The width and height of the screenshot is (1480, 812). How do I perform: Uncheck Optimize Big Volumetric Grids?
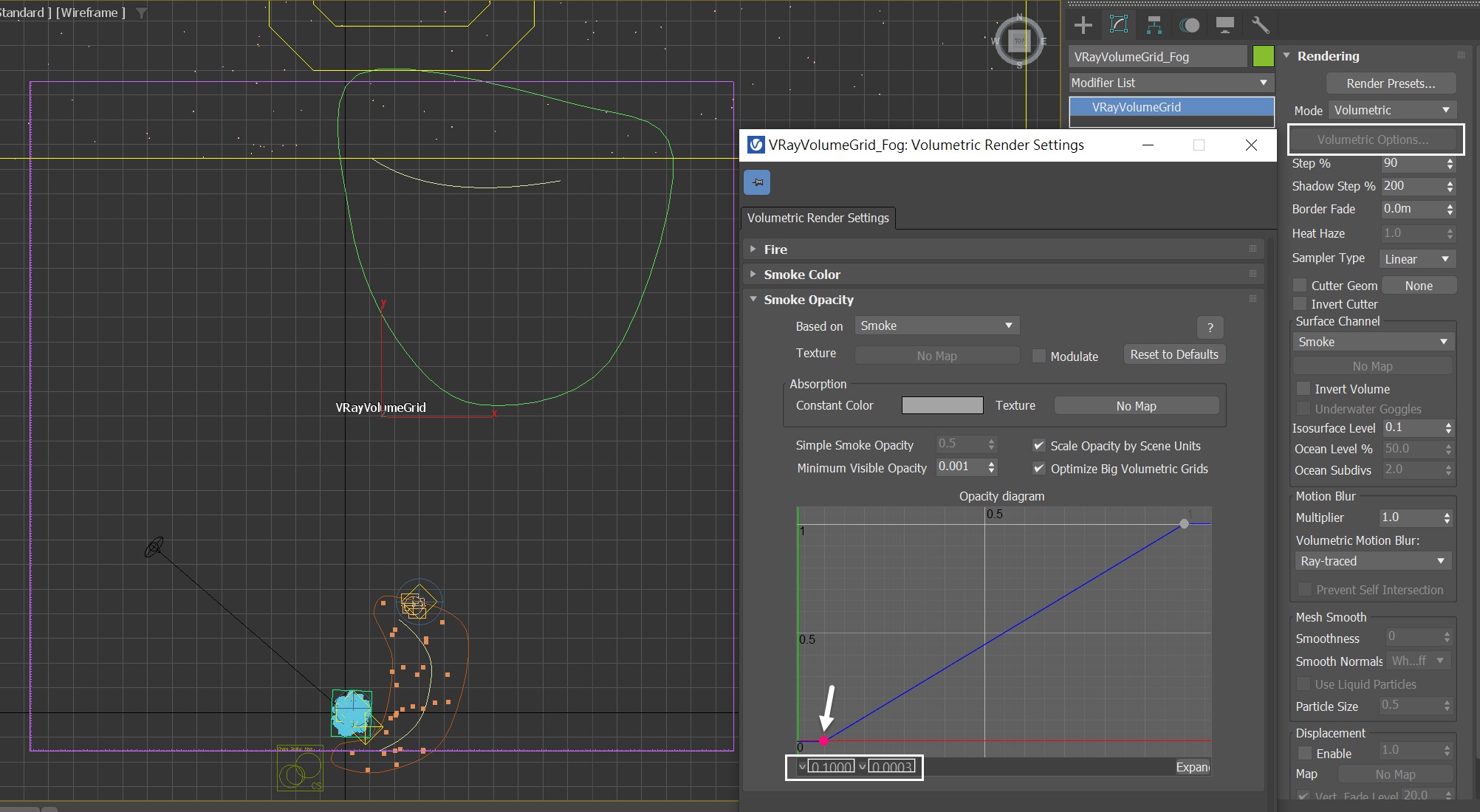click(x=1039, y=469)
